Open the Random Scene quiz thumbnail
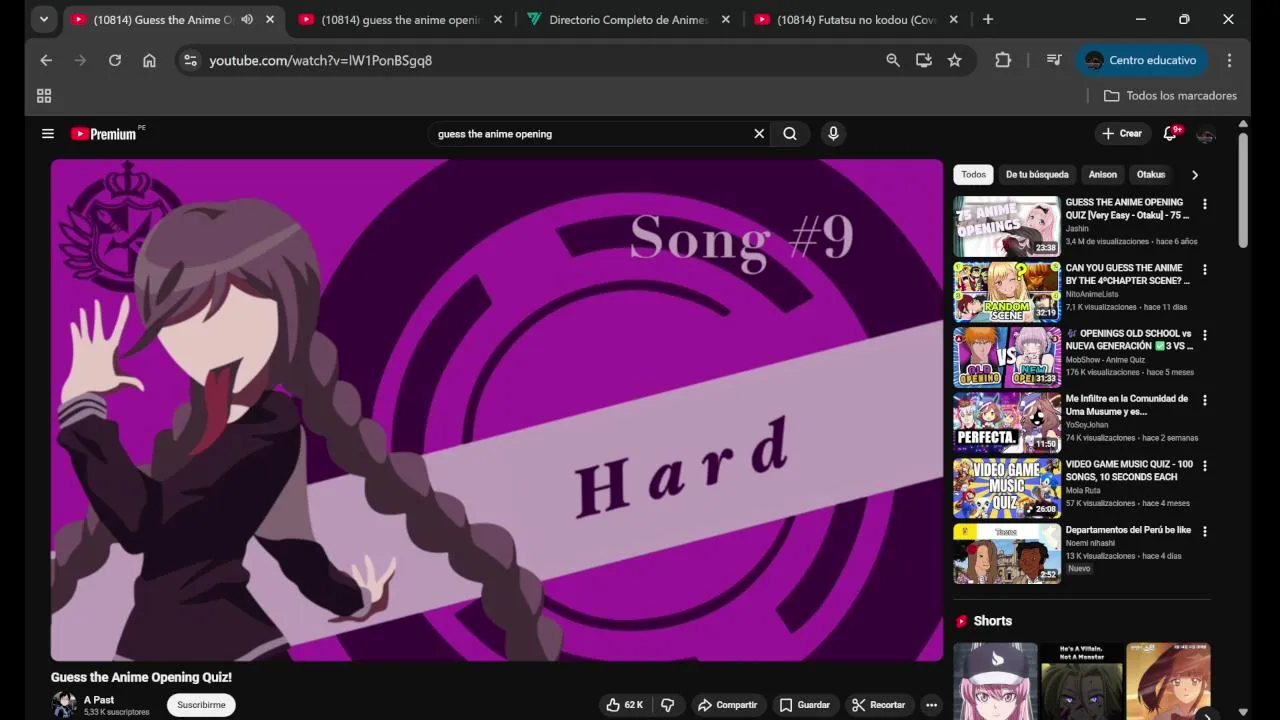 1007,292
